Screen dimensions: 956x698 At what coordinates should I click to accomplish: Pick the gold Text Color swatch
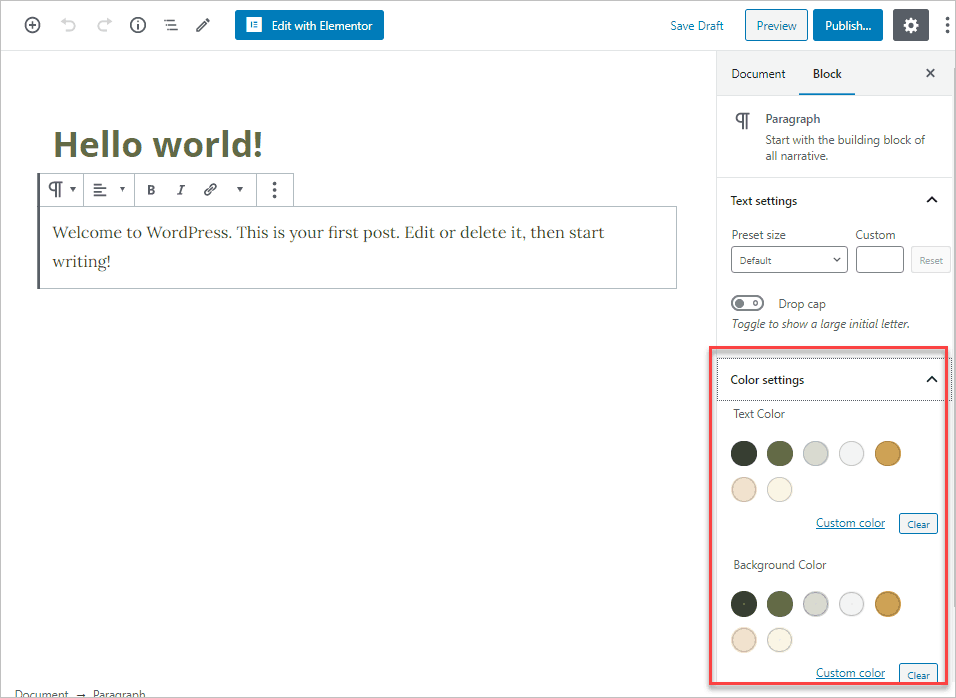(888, 454)
